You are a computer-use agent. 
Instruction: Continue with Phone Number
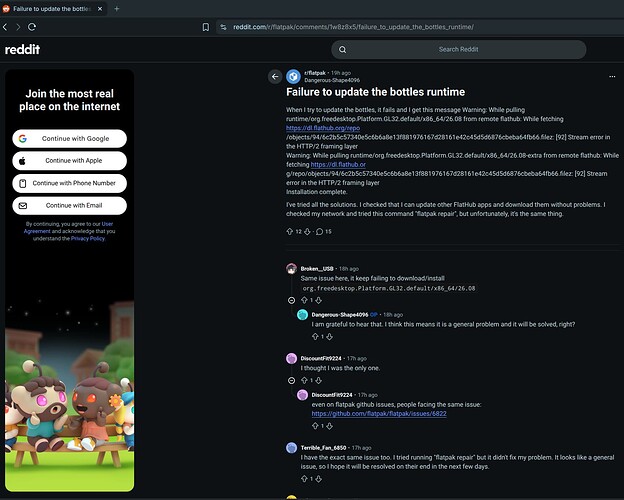tap(70, 183)
